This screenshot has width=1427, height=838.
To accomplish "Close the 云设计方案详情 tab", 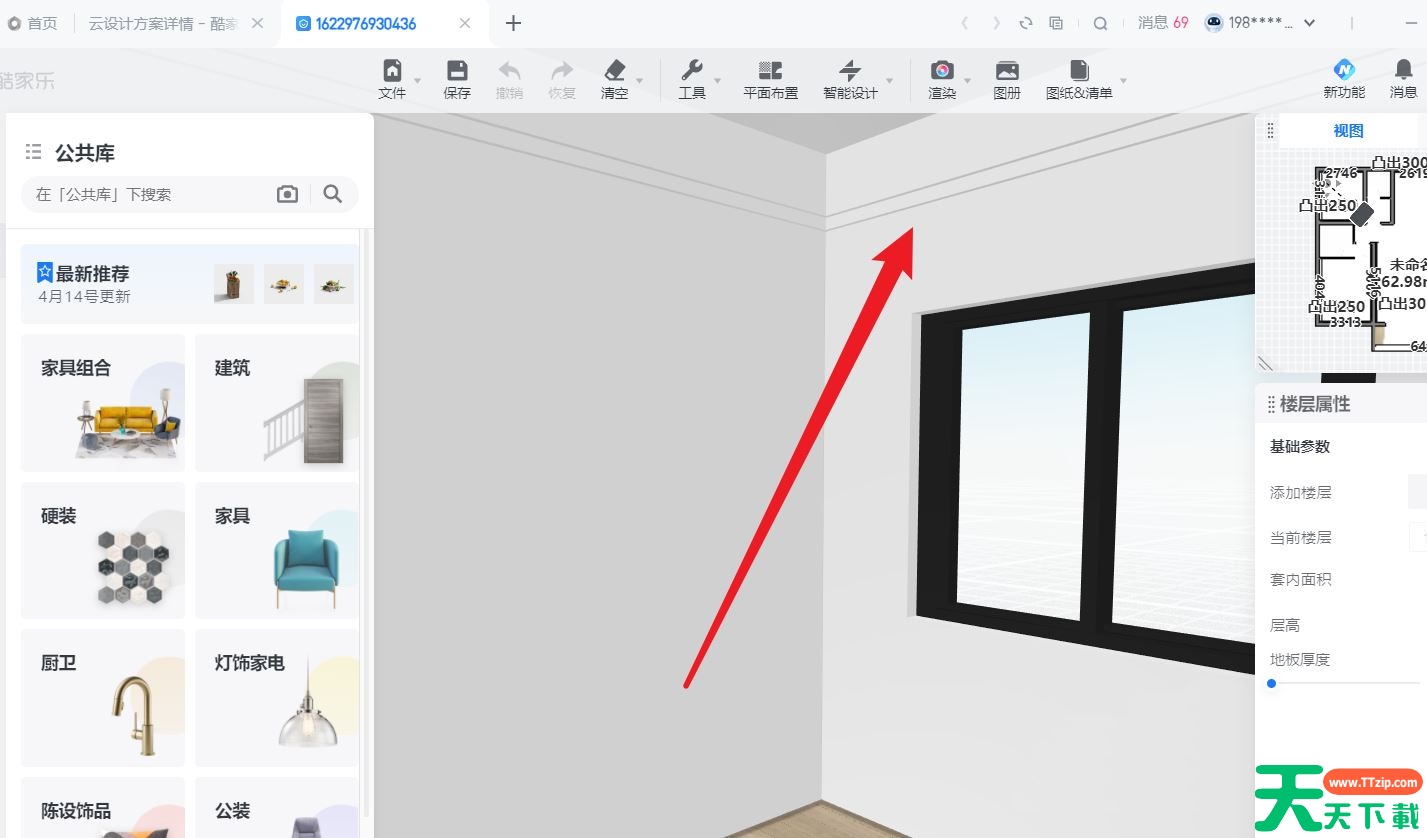I will (257, 23).
